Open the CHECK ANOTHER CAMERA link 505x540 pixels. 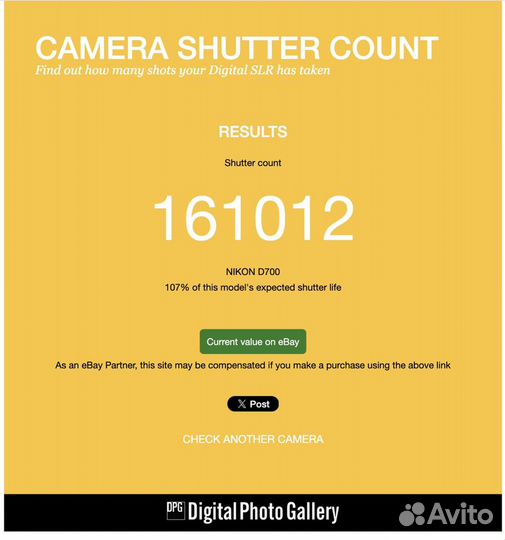[253, 439]
